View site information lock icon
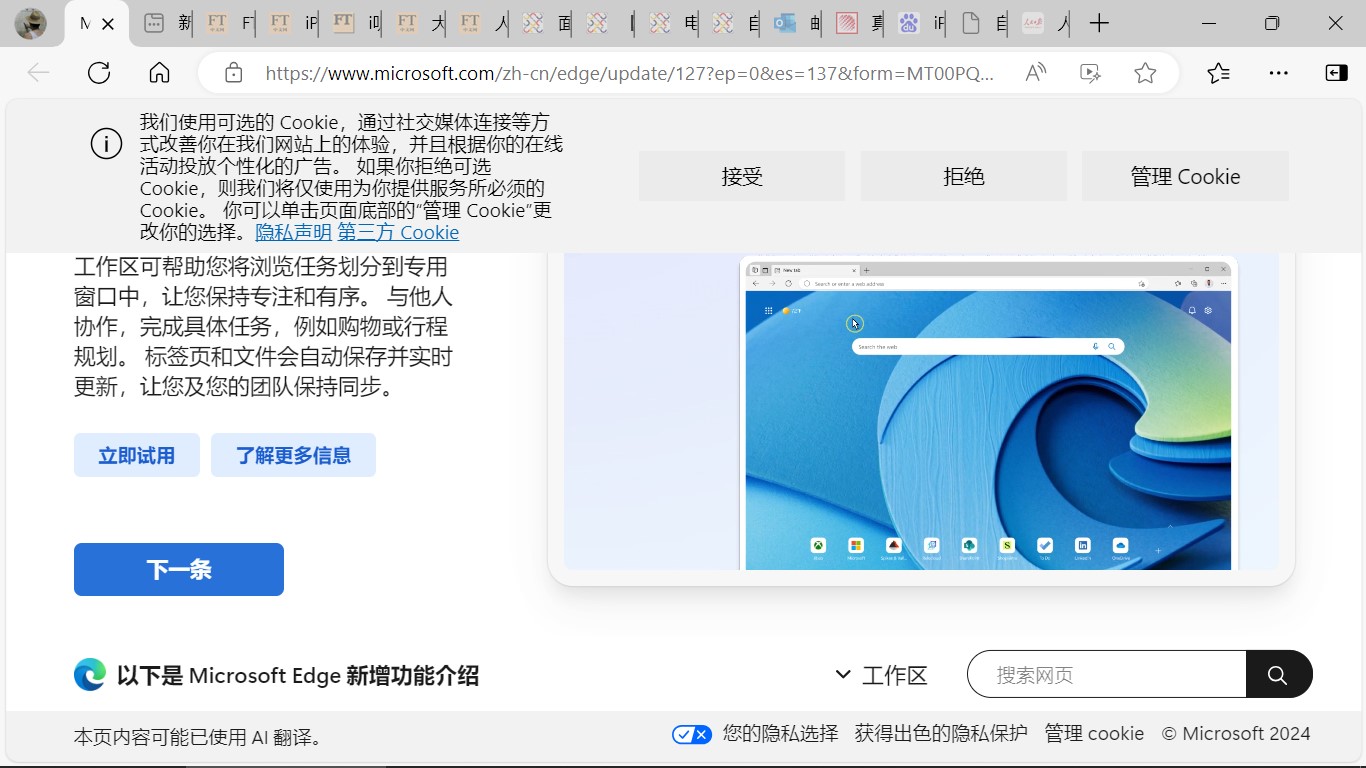 (x=234, y=73)
